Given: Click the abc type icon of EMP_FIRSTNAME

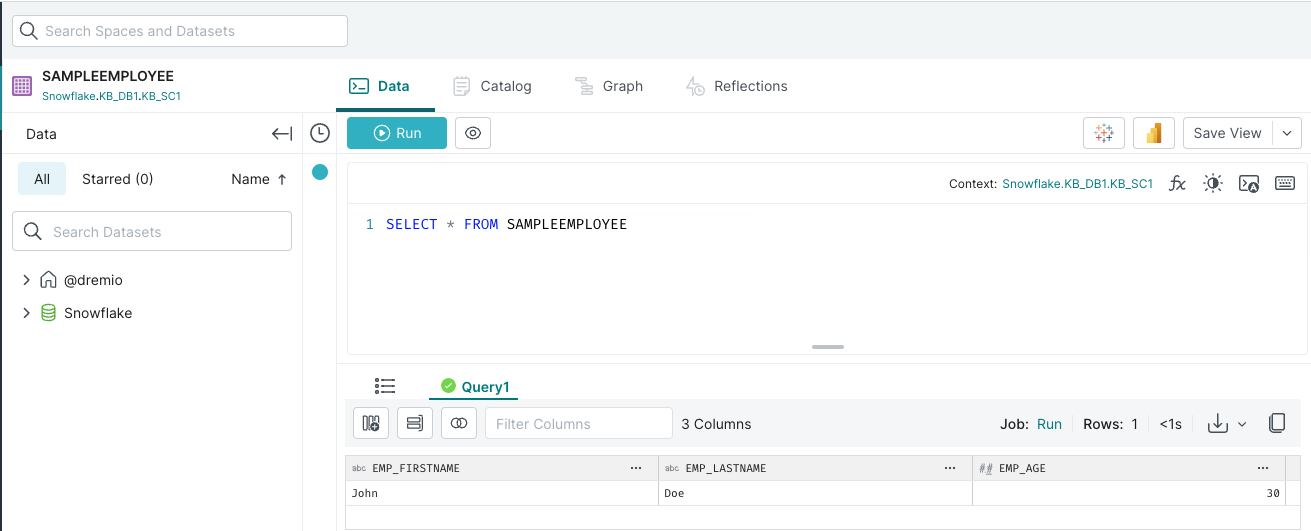Looking at the screenshot, I should pos(359,468).
